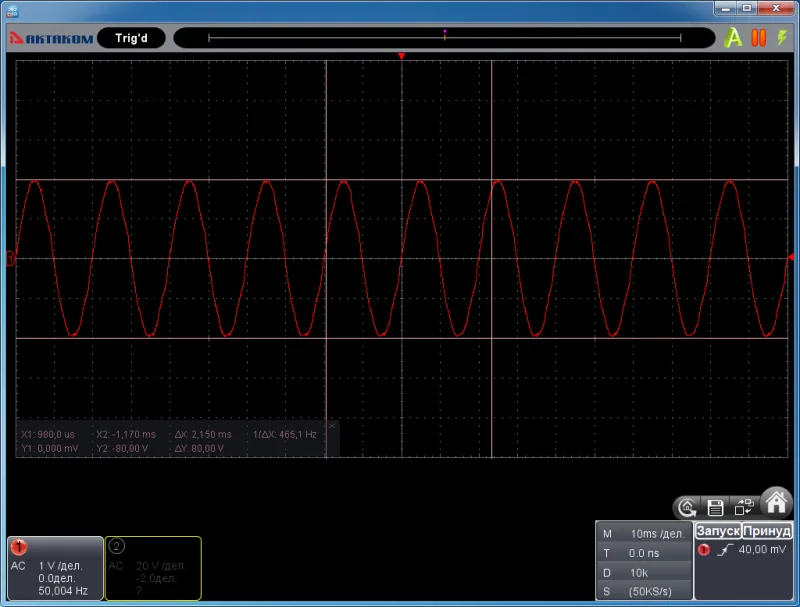
Task: Click the 40,00 mV trigger level value
Action: pos(762,549)
